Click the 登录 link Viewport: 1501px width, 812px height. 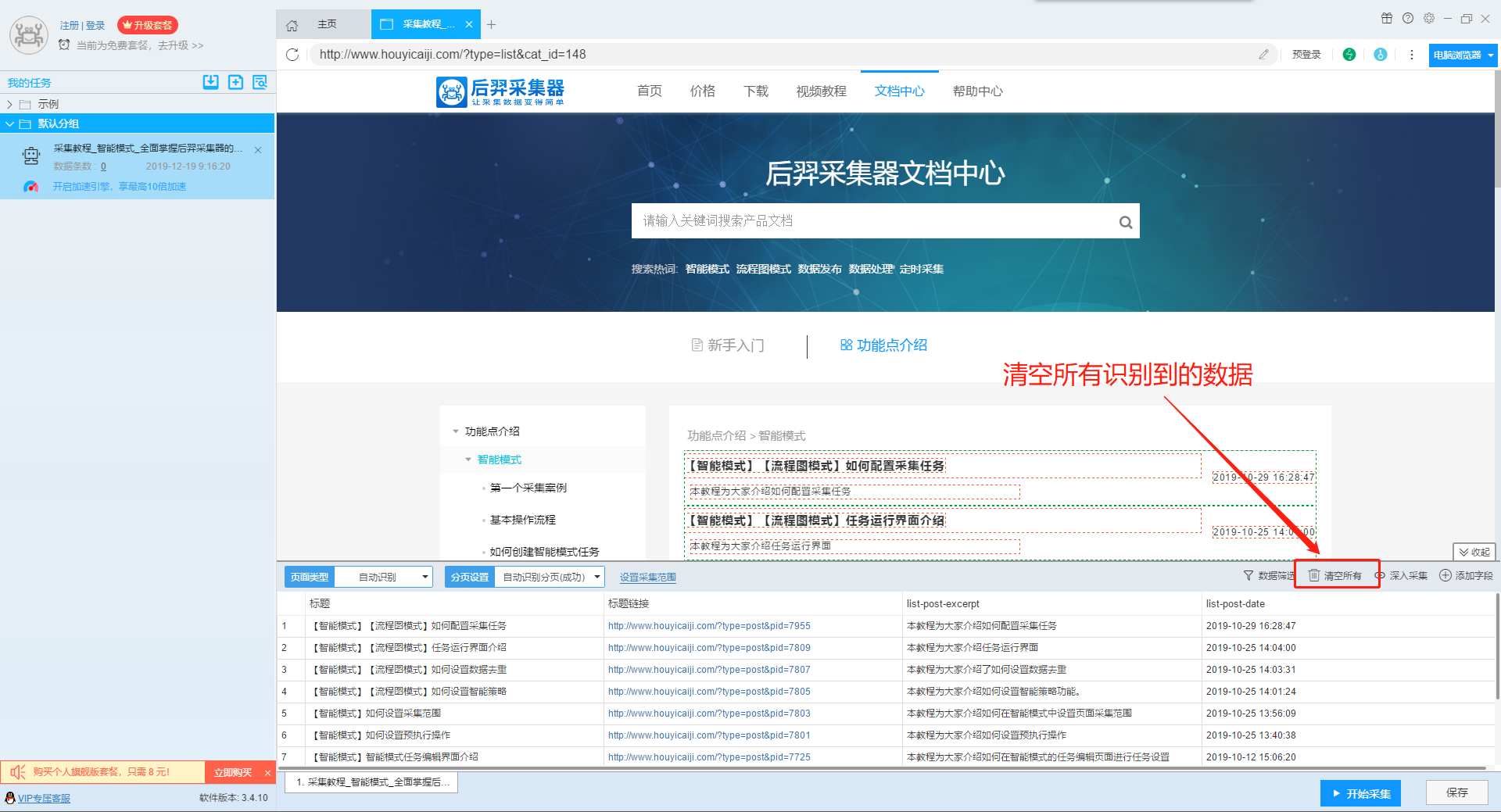coord(95,26)
